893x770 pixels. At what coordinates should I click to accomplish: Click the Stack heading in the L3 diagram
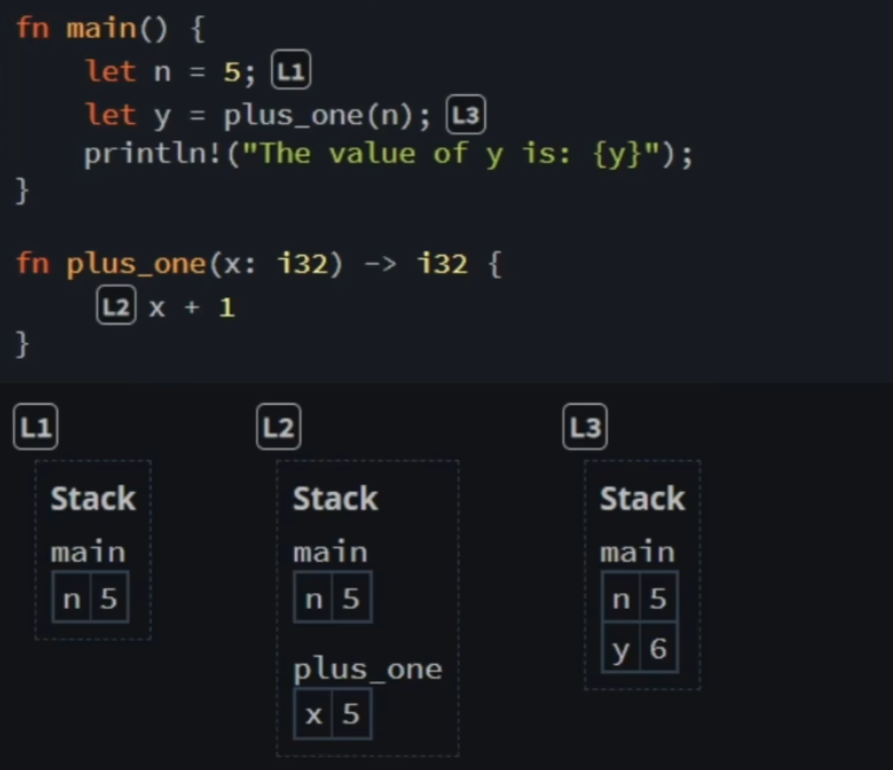pos(642,498)
